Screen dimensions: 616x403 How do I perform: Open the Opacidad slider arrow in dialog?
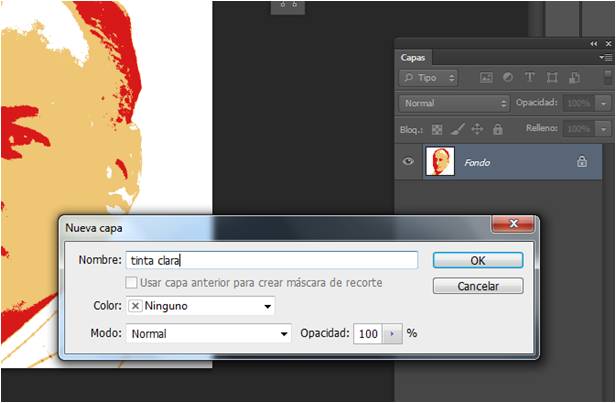click(391, 333)
